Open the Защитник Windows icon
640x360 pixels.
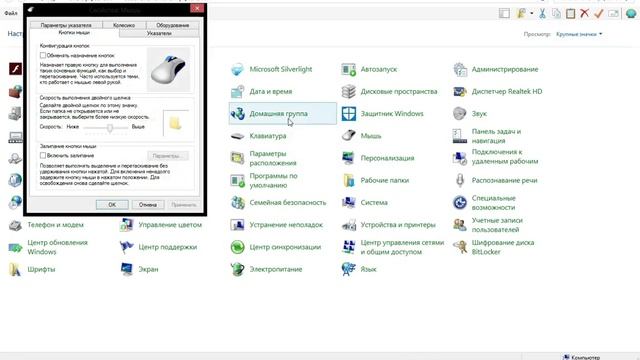[349, 114]
